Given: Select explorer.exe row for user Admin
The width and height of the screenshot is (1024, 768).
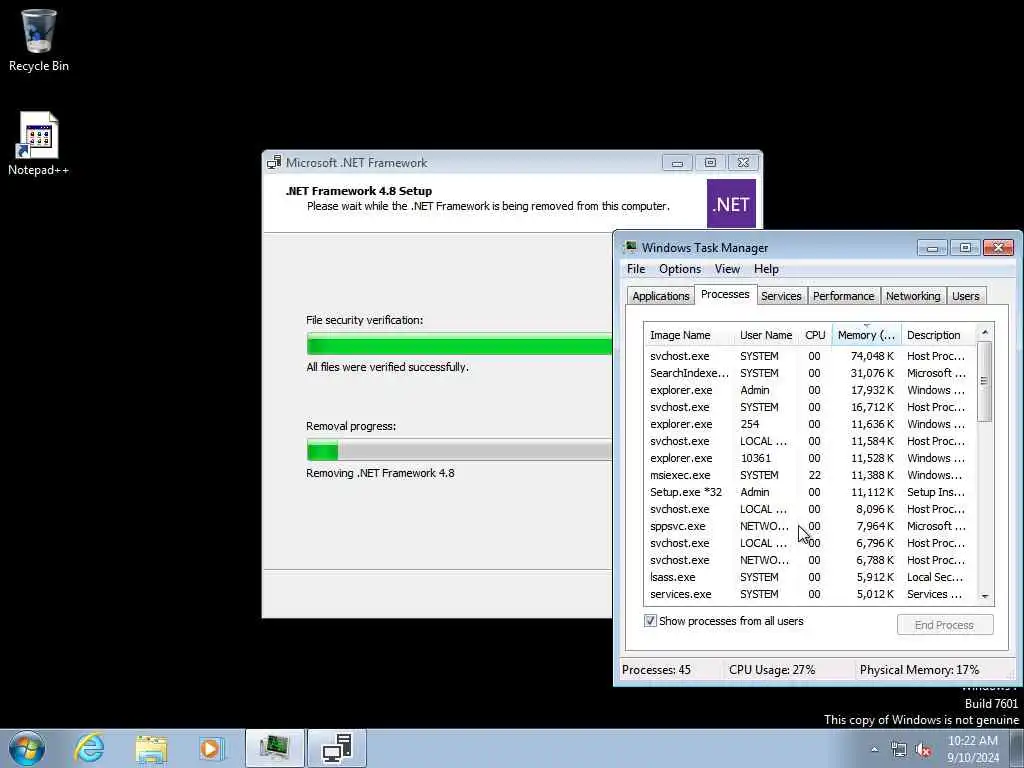Looking at the screenshot, I should tap(809, 390).
